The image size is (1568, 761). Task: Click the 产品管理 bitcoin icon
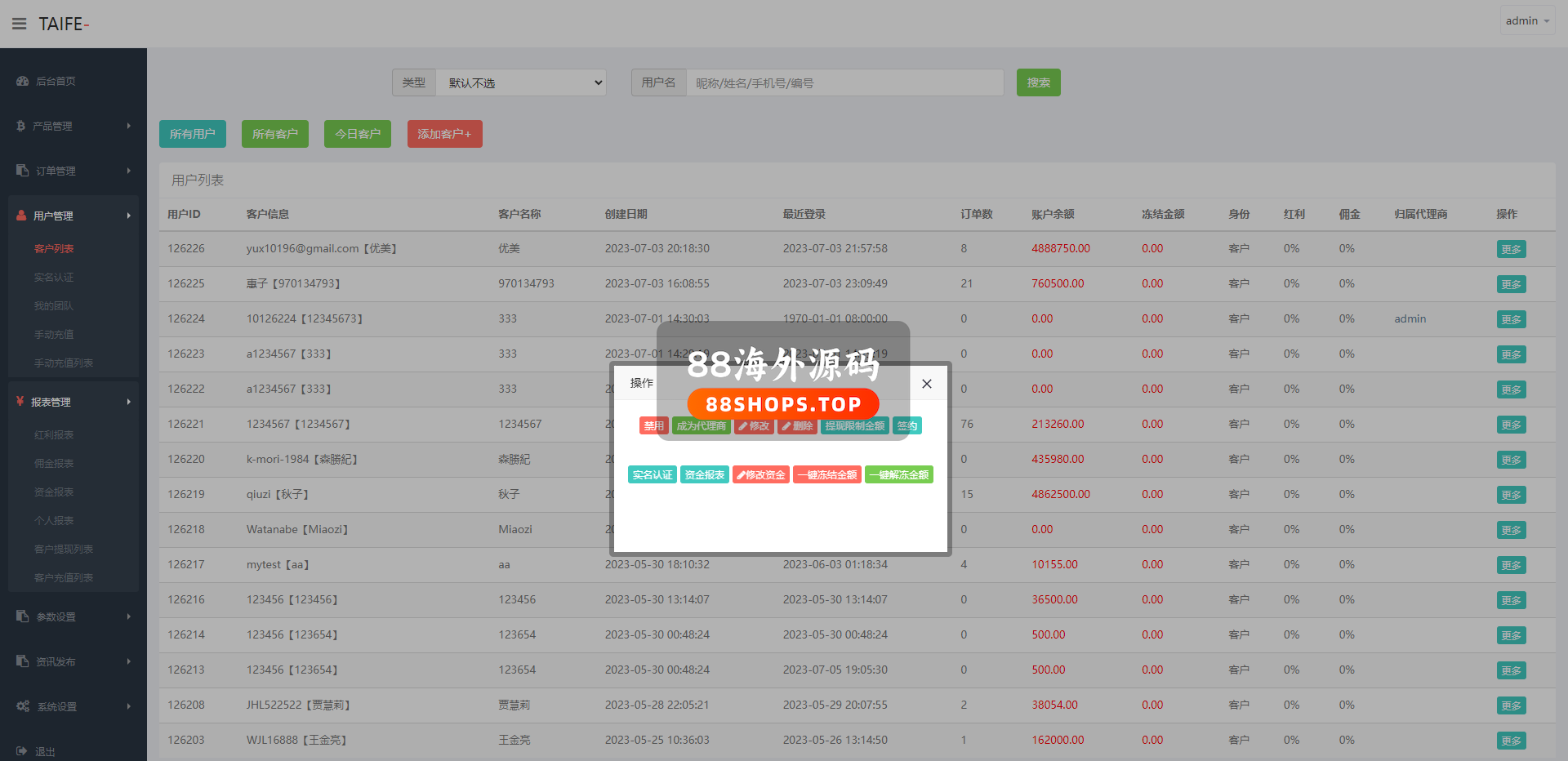(x=20, y=126)
